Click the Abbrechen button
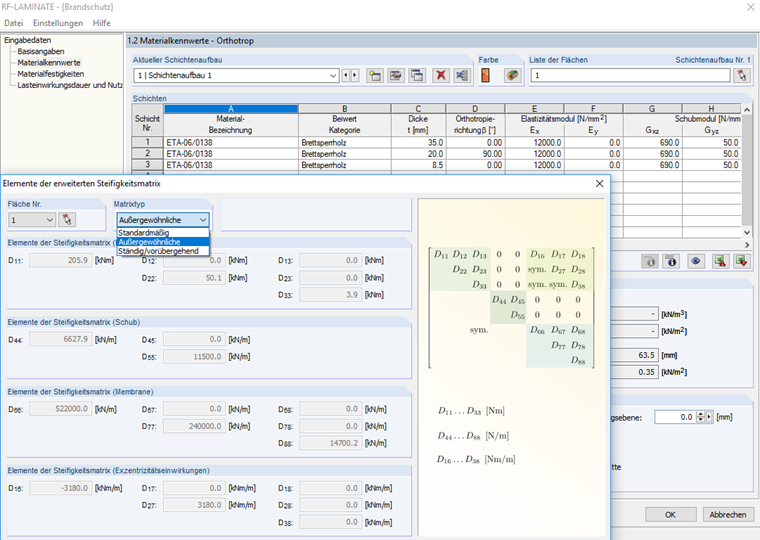The width and height of the screenshot is (760, 540). coord(728,515)
